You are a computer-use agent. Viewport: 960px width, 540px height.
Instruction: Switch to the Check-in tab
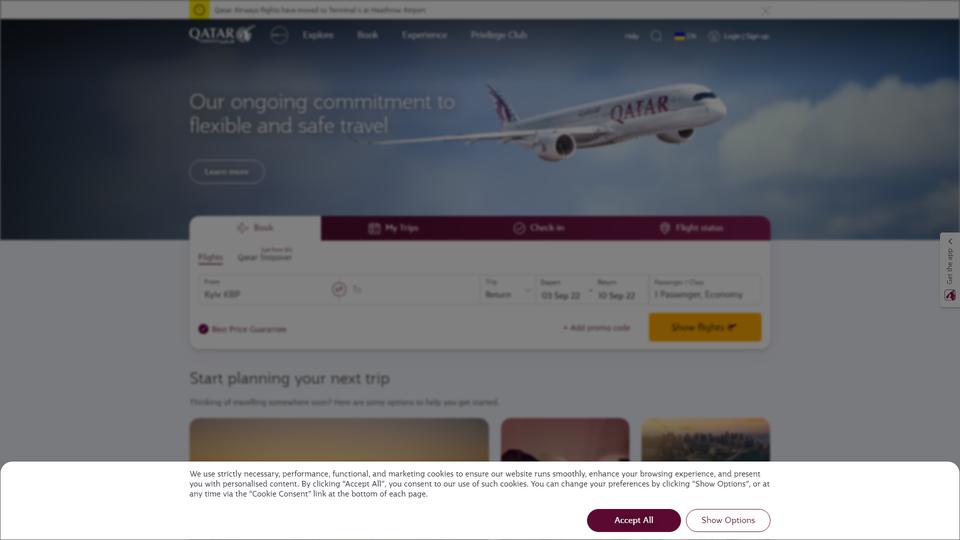point(538,228)
